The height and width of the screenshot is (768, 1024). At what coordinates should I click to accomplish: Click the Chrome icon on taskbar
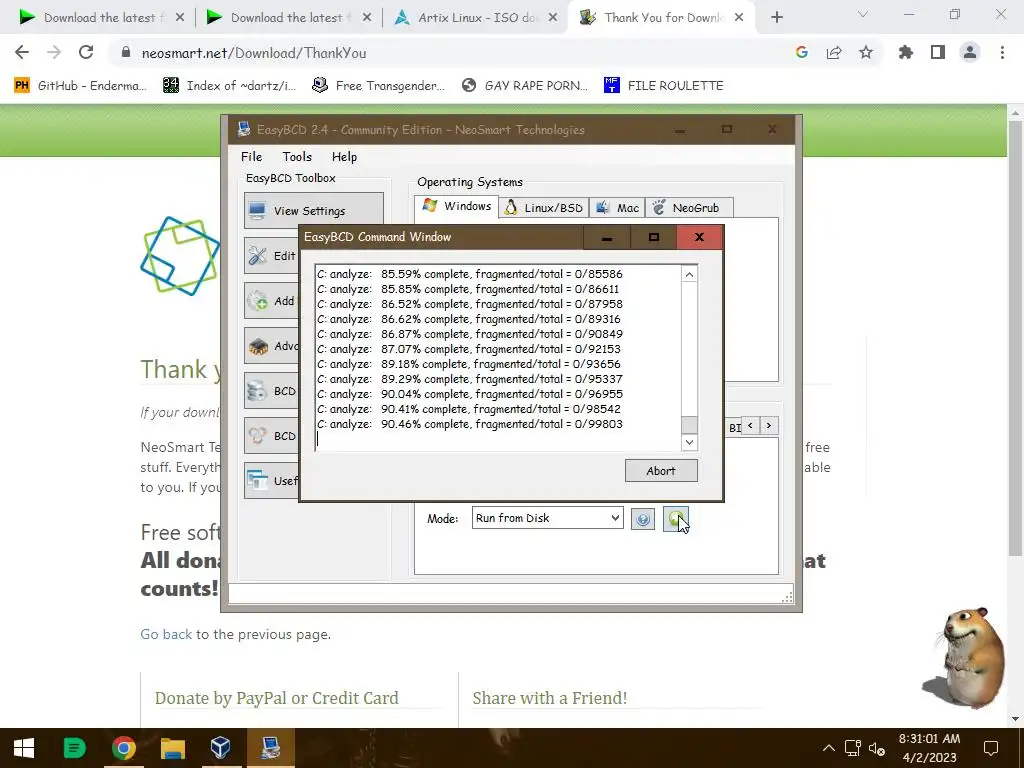(x=123, y=748)
